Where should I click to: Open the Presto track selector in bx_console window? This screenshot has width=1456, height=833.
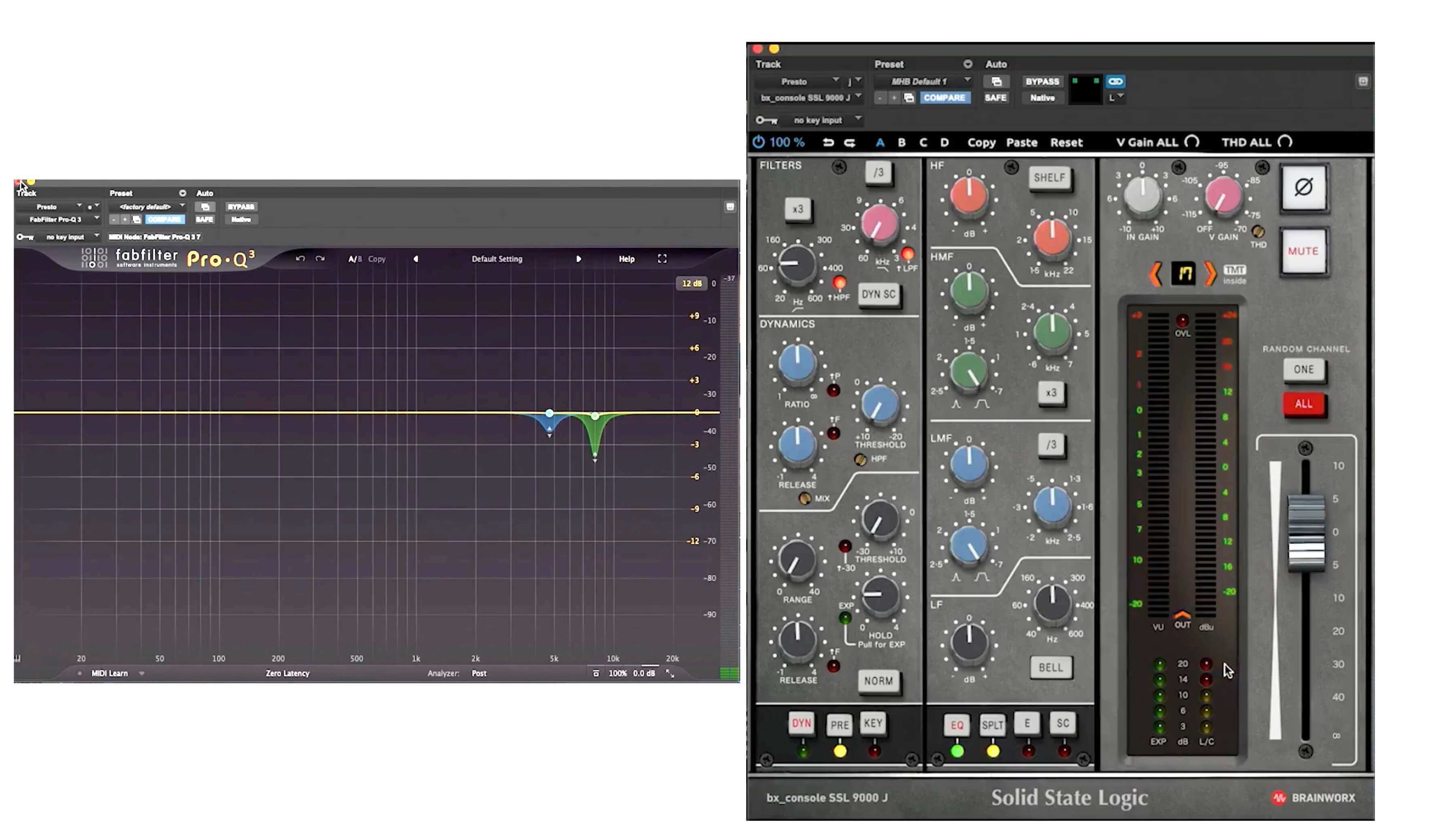798,81
